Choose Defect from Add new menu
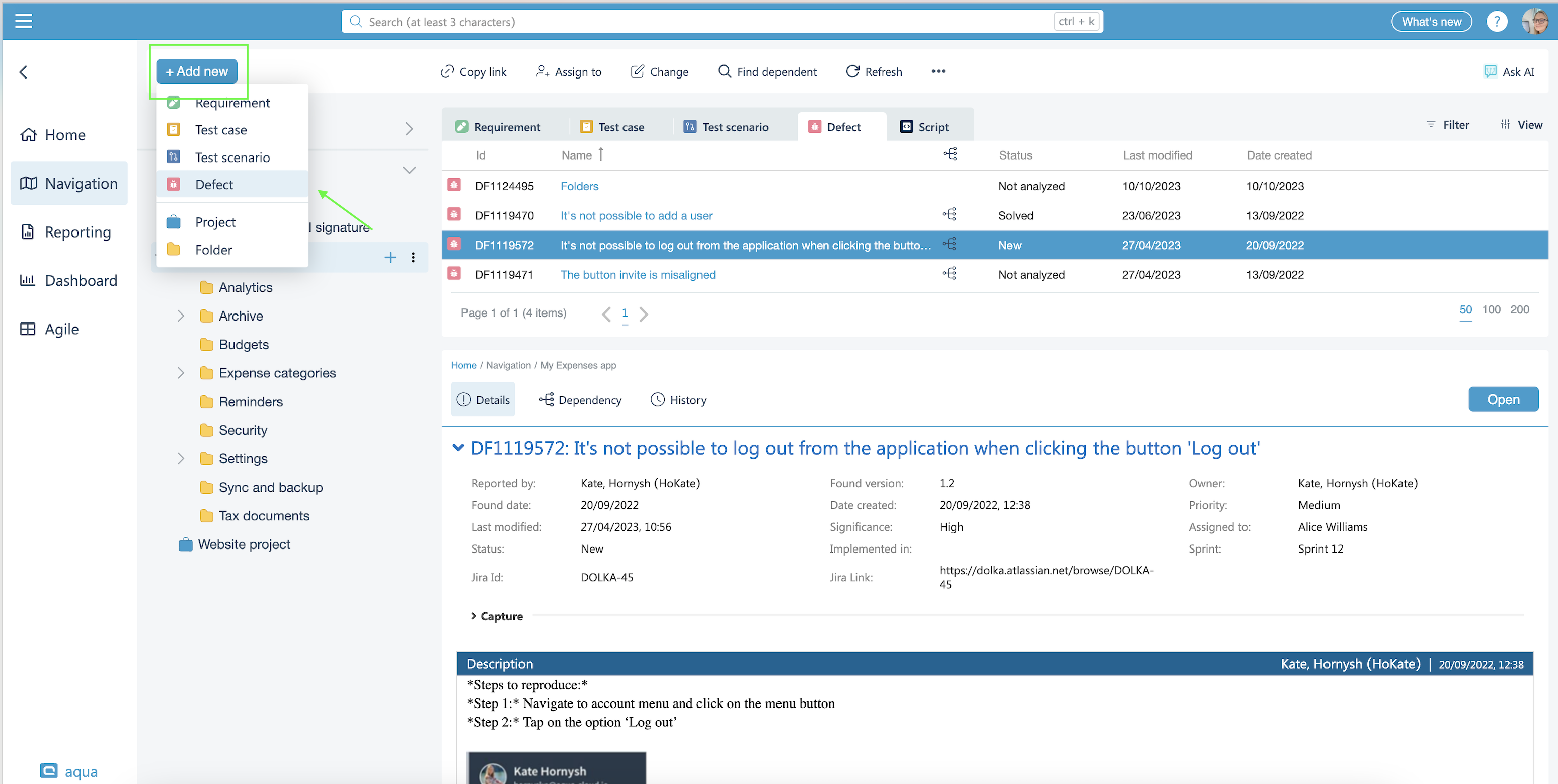The width and height of the screenshot is (1558, 784). pos(213,185)
